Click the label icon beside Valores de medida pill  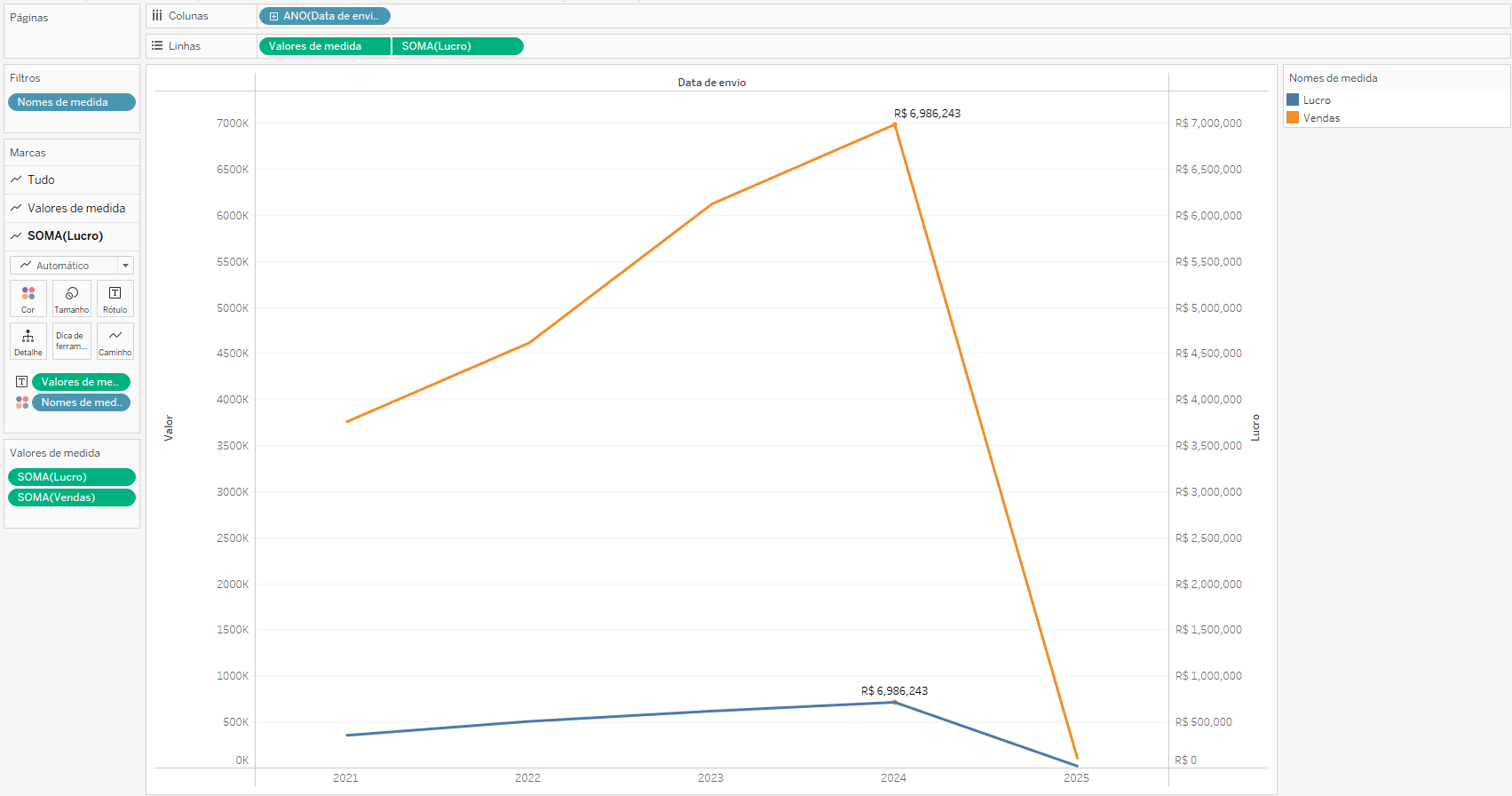point(22,382)
